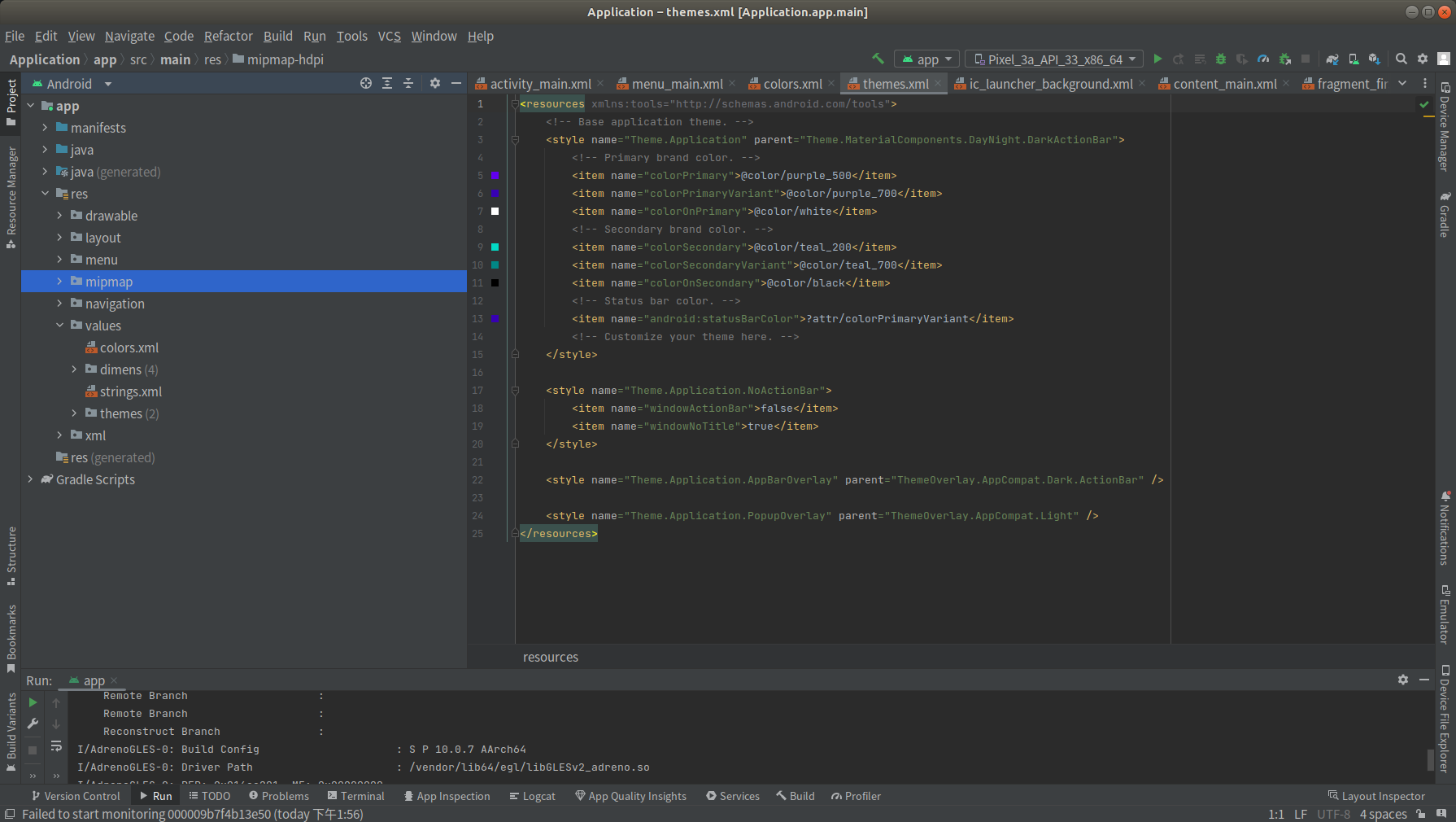Image resolution: width=1456 pixels, height=822 pixels.
Task: Click Attach Debugger to Android Process icon
Action: click(1284, 59)
